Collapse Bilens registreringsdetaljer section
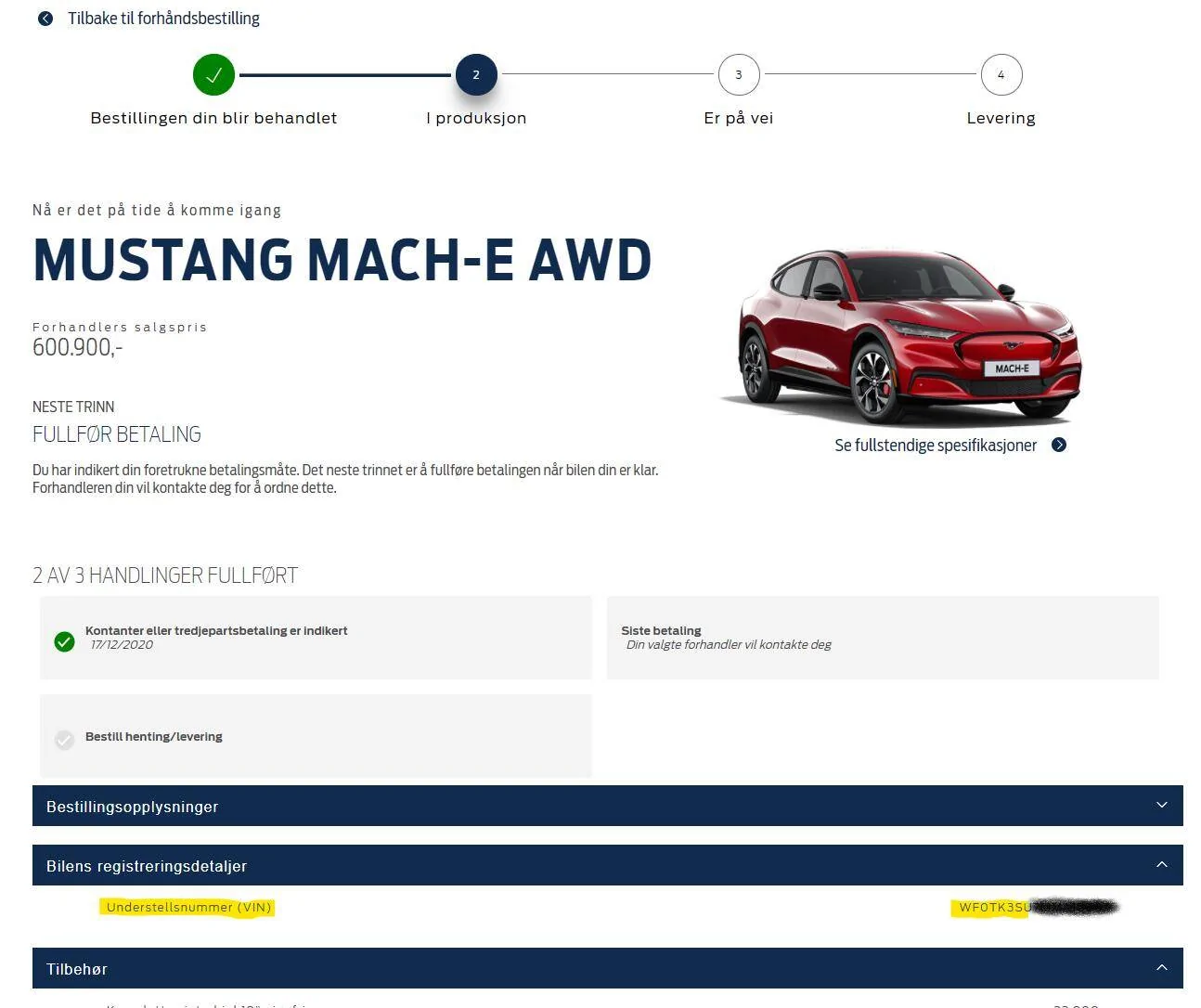Image resolution: width=1201 pixels, height=1008 pixels. click(x=607, y=865)
